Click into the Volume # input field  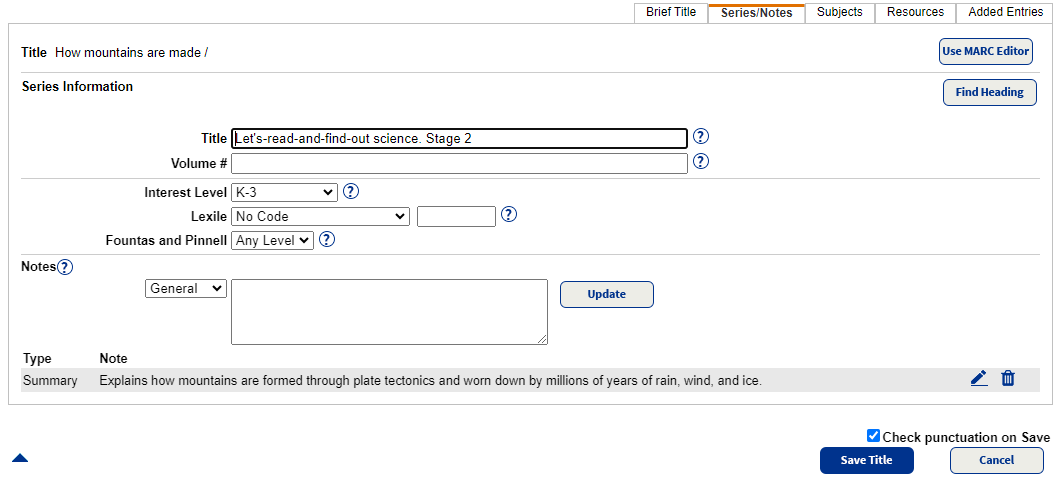click(459, 163)
